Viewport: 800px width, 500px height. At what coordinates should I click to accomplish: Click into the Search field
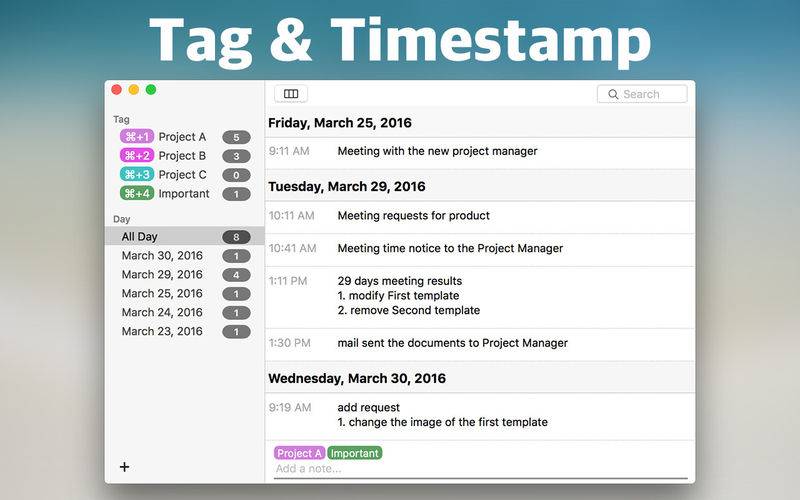coord(642,94)
